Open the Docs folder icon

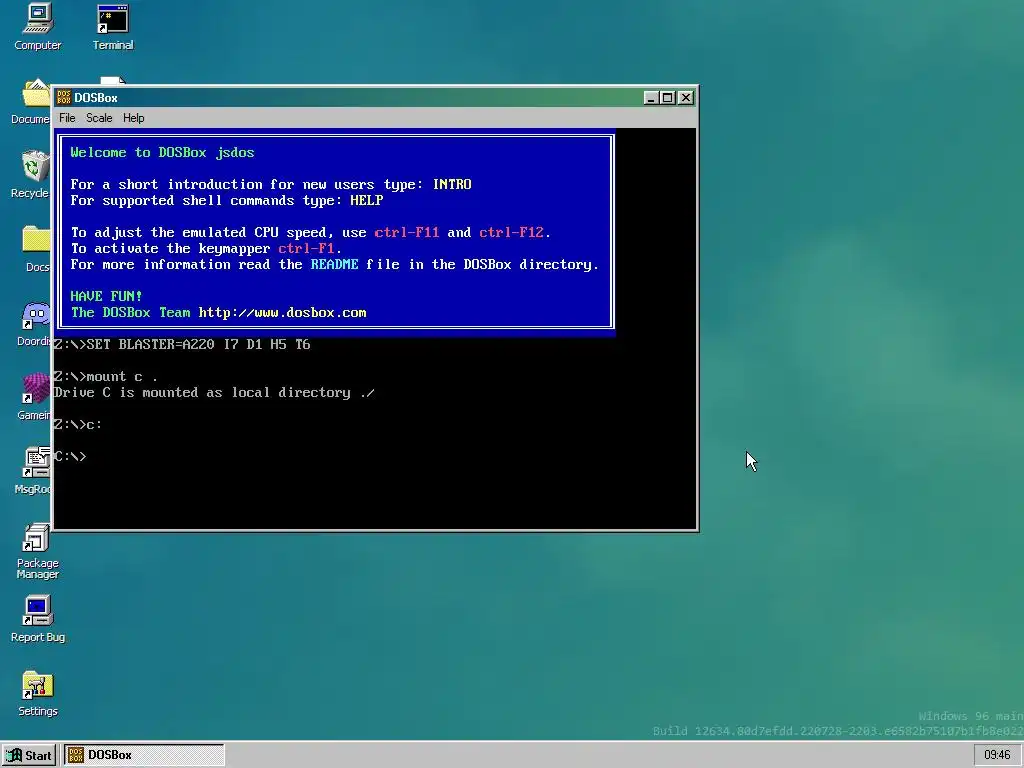pyautogui.click(x=37, y=248)
